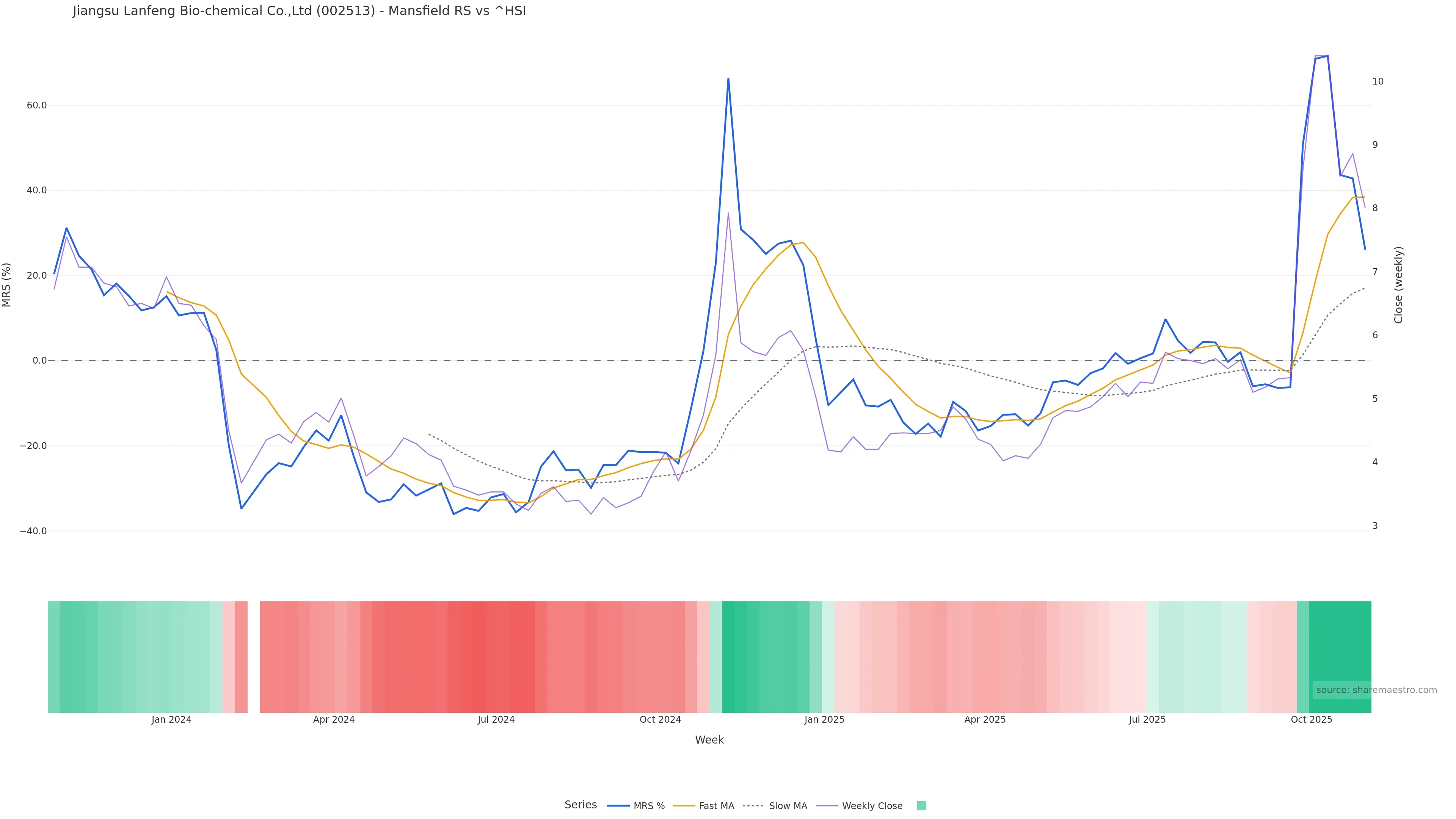Click the Series legend title
Screen dimensions: 1456x819
click(x=581, y=805)
